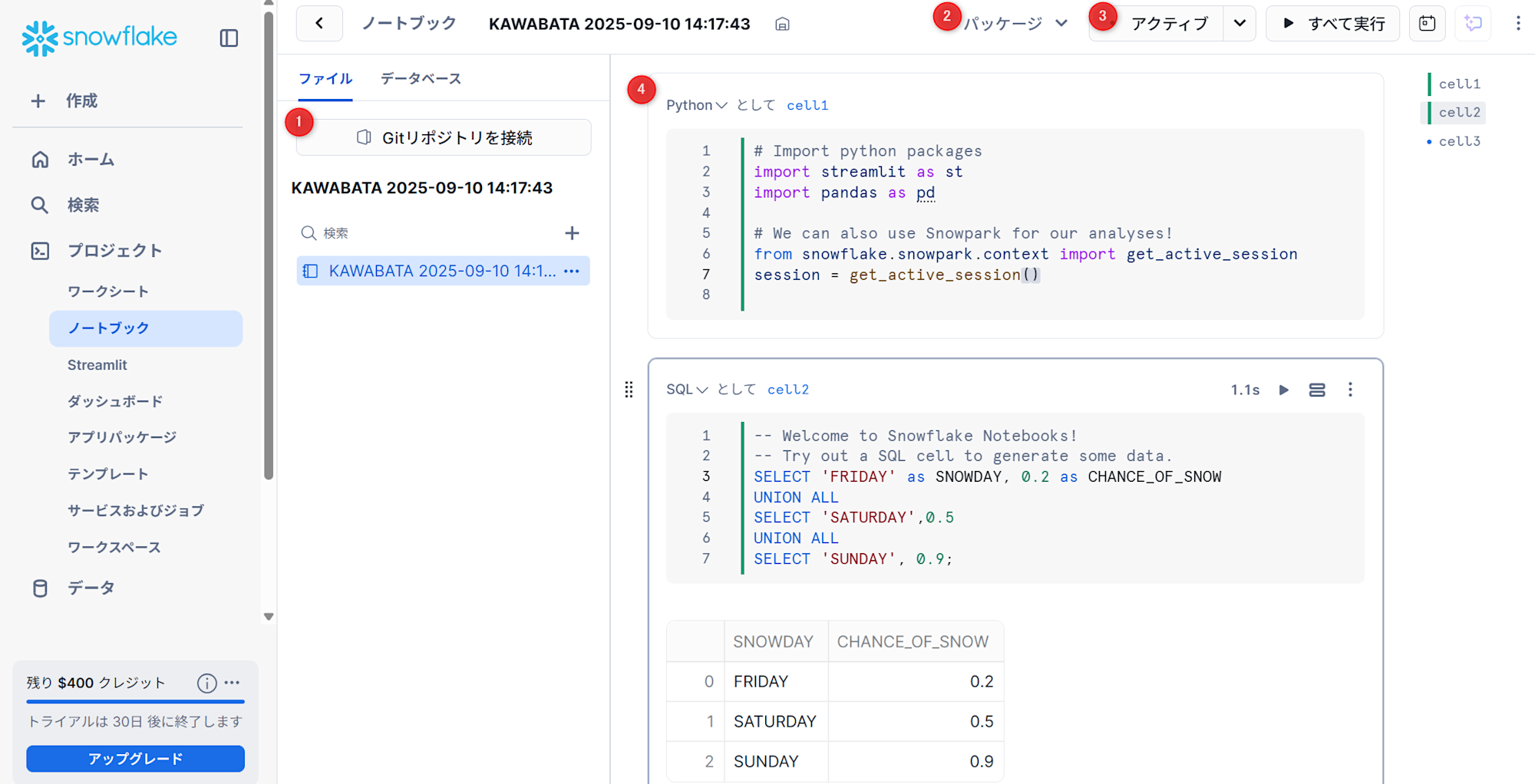This screenshot has width=1535, height=784.
Task: Click the cell2 SQL code editor
Action: coord(1015,498)
